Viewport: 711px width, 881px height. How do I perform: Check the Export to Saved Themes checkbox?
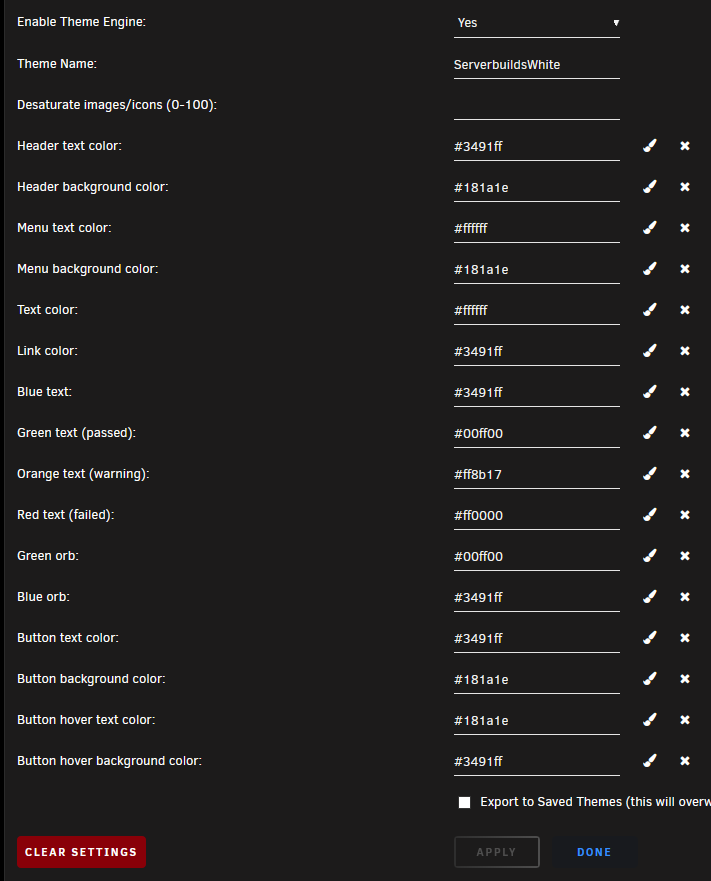click(464, 802)
